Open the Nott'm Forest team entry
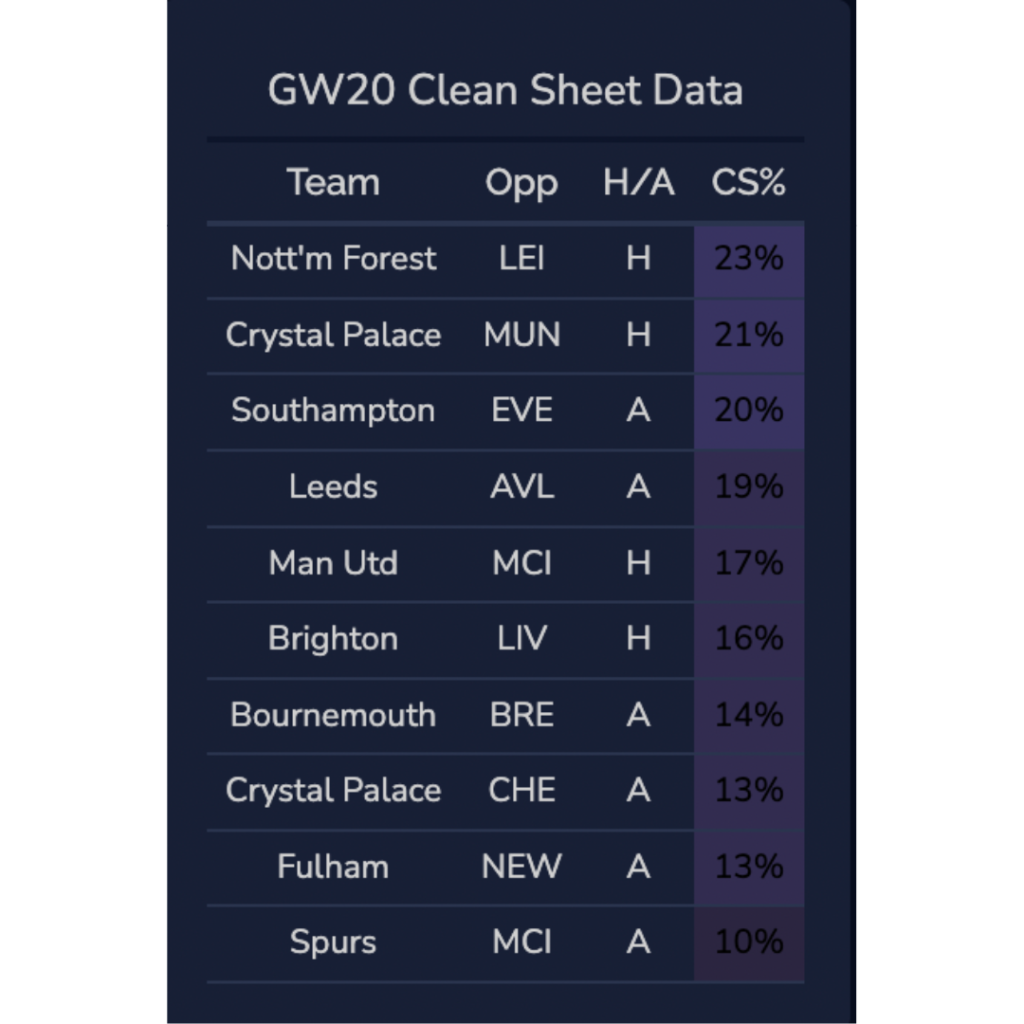 (333, 258)
